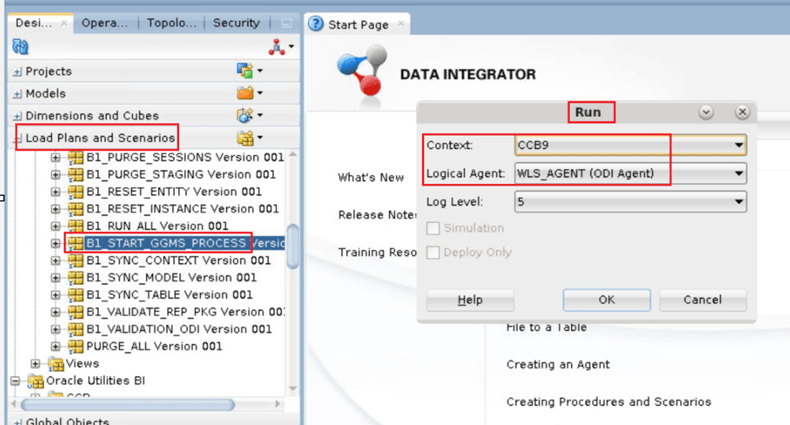
Task: Click the Run dialog collapse chevron icon
Action: tap(706, 112)
